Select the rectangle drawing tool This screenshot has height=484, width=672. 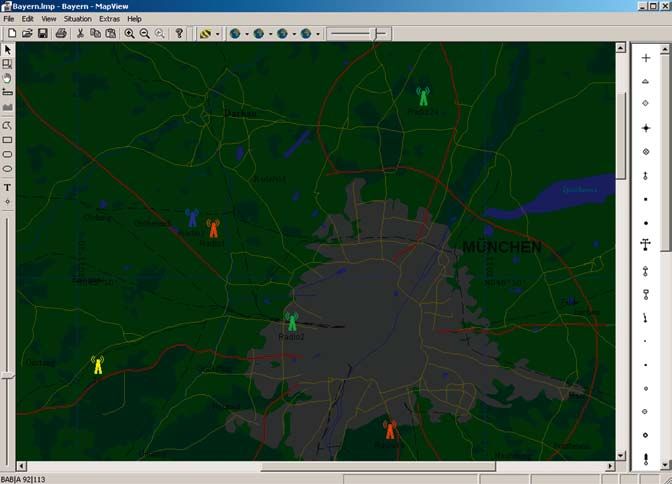pos(7,140)
